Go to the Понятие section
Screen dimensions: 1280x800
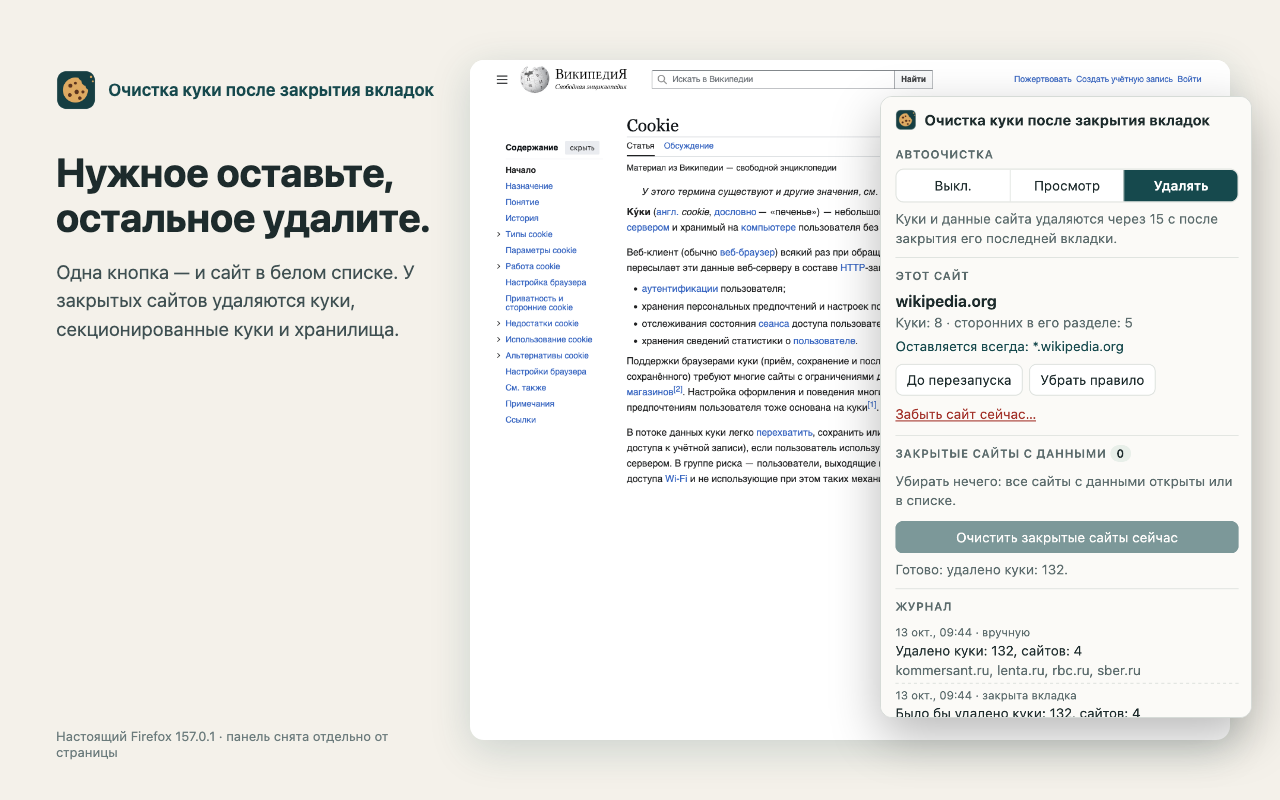pos(522,202)
